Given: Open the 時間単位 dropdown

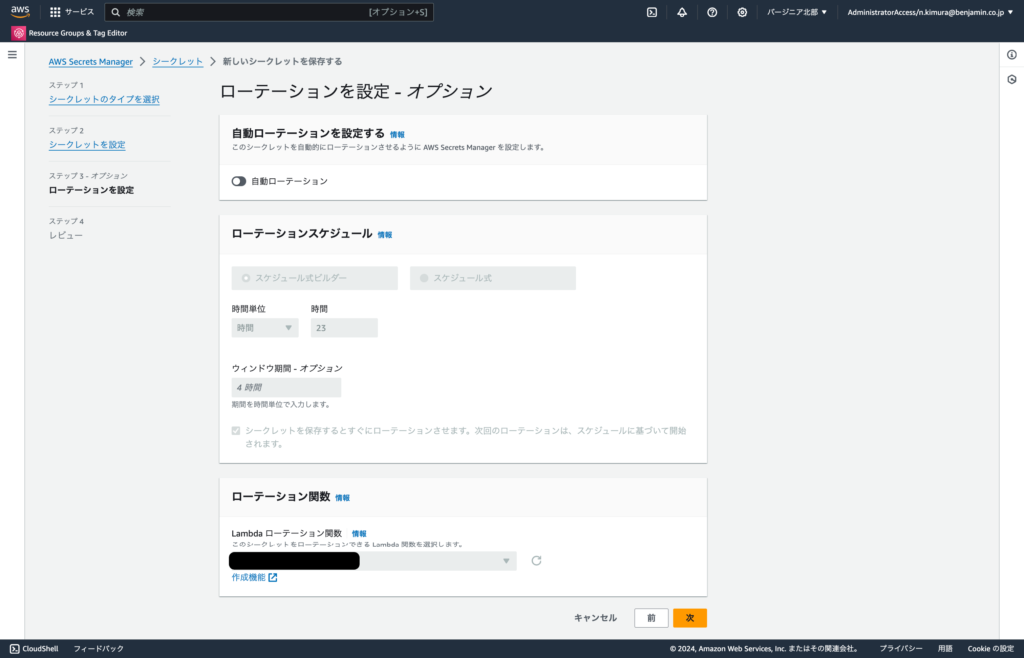Looking at the screenshot, I should [265, 328].
